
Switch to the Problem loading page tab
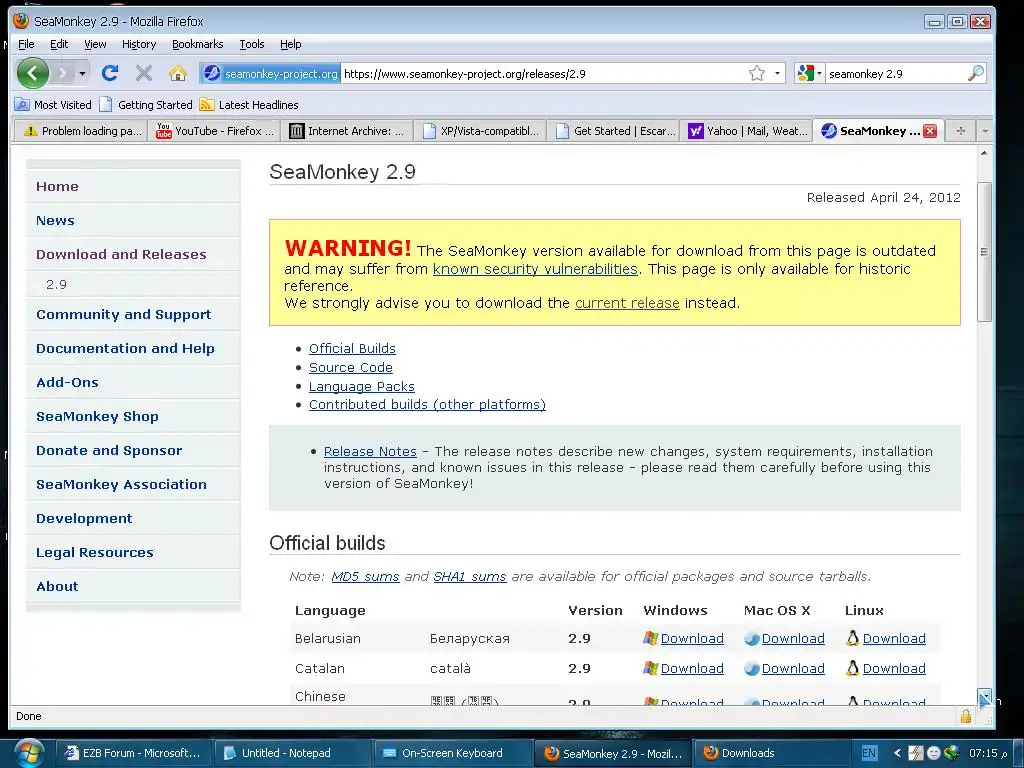[81, 131]
